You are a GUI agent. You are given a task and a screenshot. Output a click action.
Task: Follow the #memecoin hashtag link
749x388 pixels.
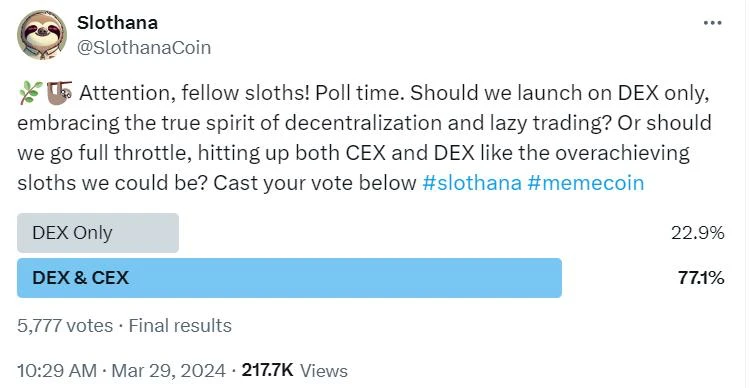586,183
